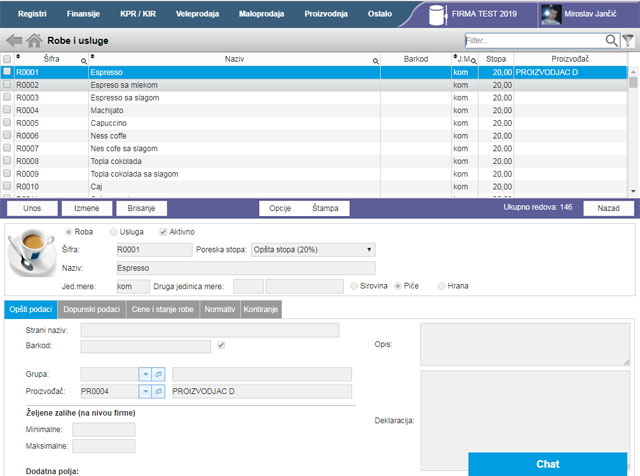Click the magnifier icon in filter box
This screenshot has width=640, height=476.
tap(611, 40)
